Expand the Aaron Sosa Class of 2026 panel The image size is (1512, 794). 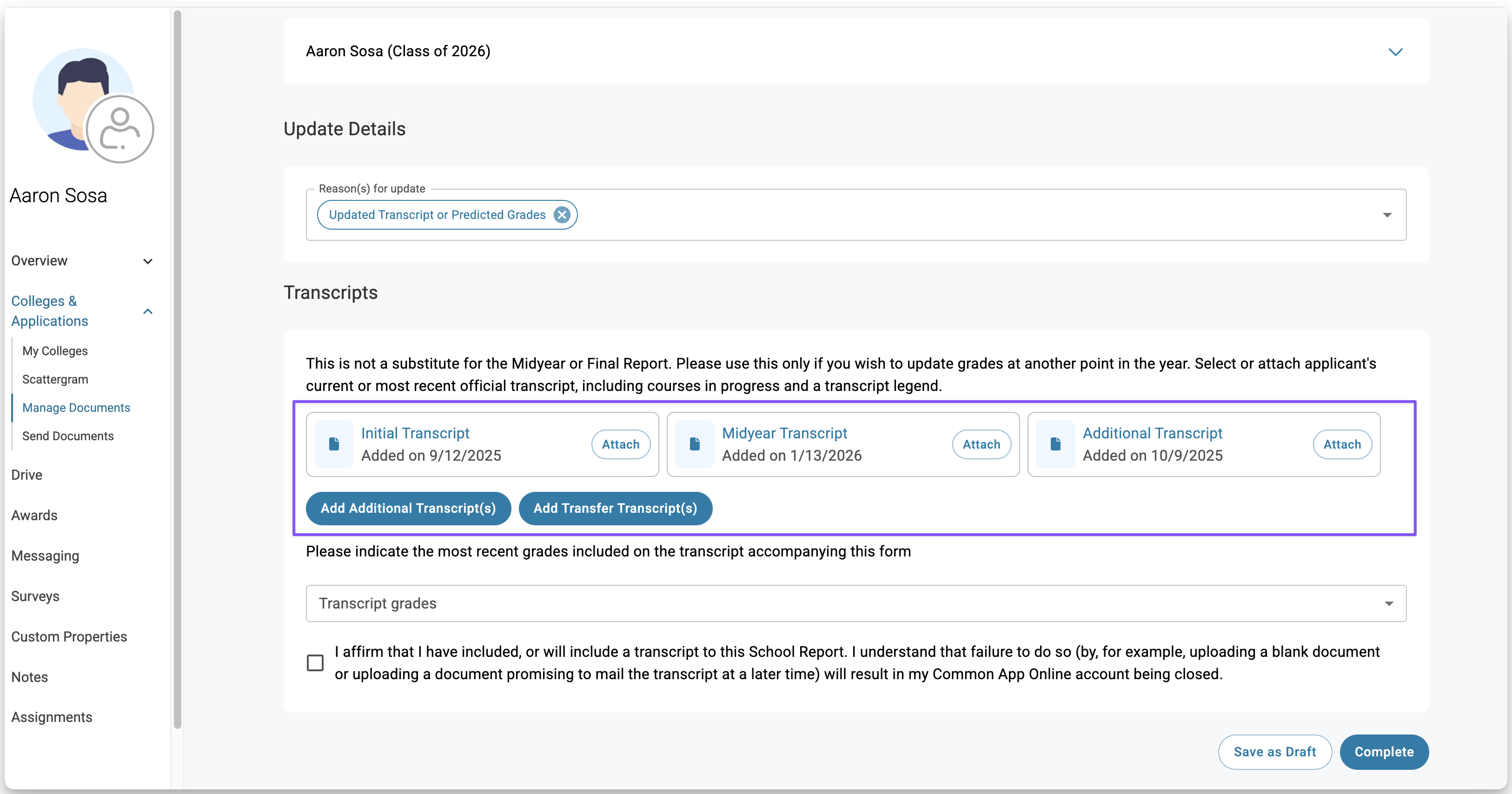click(x=1395, y=52)
